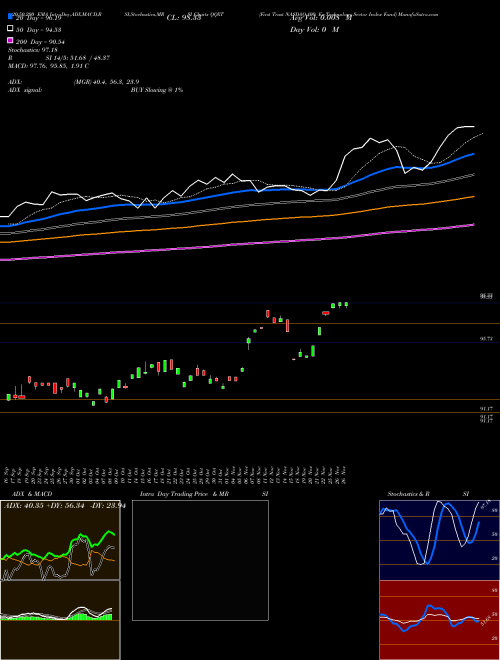Select the '200 Day = 90.54' legend text
This screenshot has height=660, width=500.
coord(40,42)
